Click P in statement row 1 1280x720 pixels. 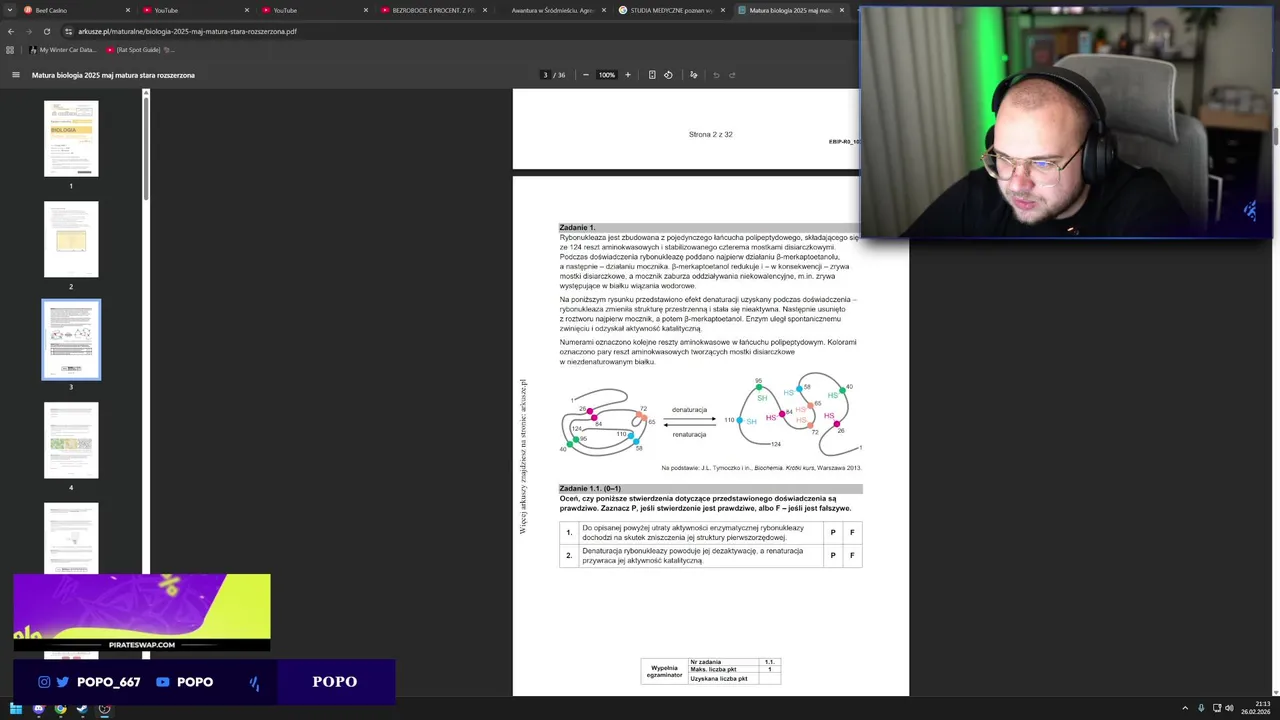tap(832, 533)
